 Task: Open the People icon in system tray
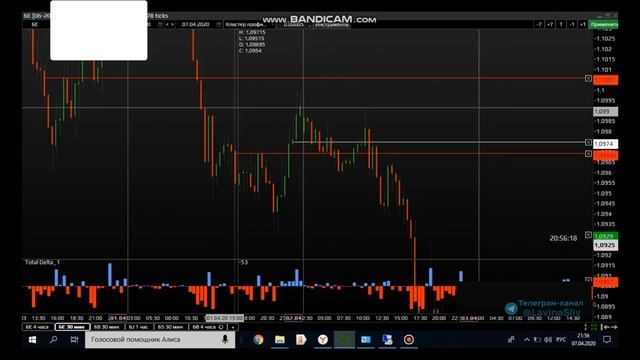511,340
